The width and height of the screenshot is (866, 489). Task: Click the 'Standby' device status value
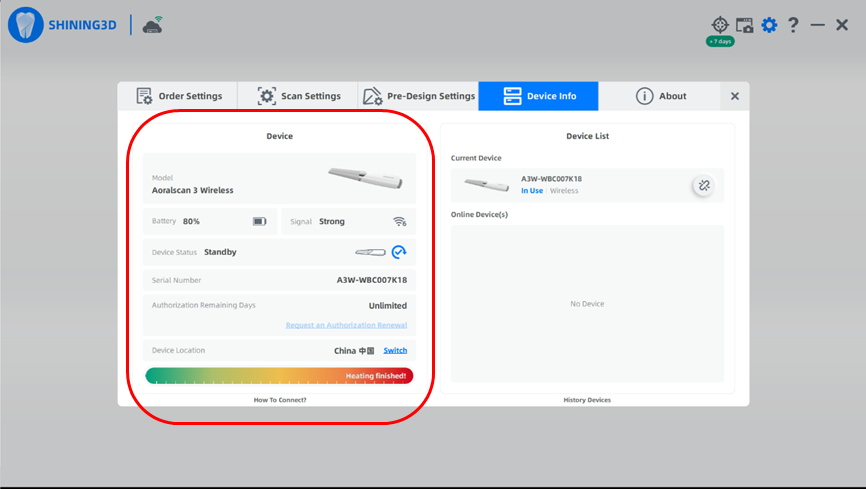click(220, 252)
